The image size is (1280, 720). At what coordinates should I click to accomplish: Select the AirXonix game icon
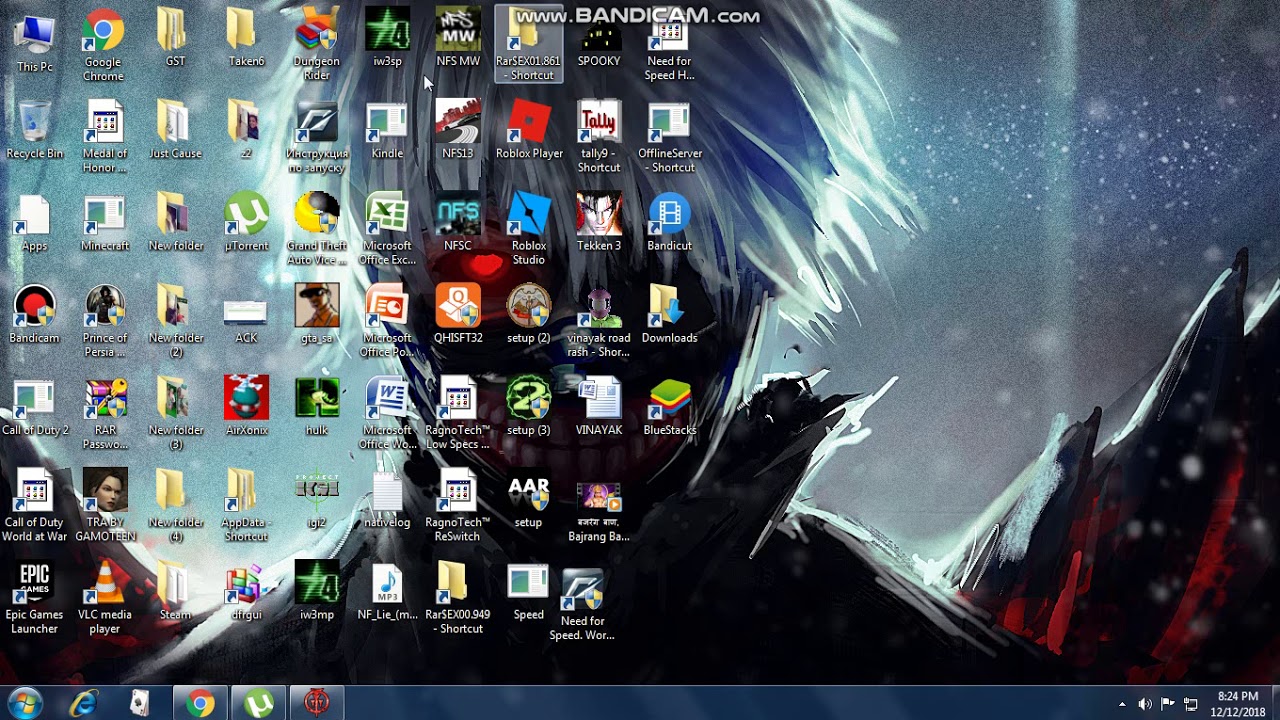[246, 402]
